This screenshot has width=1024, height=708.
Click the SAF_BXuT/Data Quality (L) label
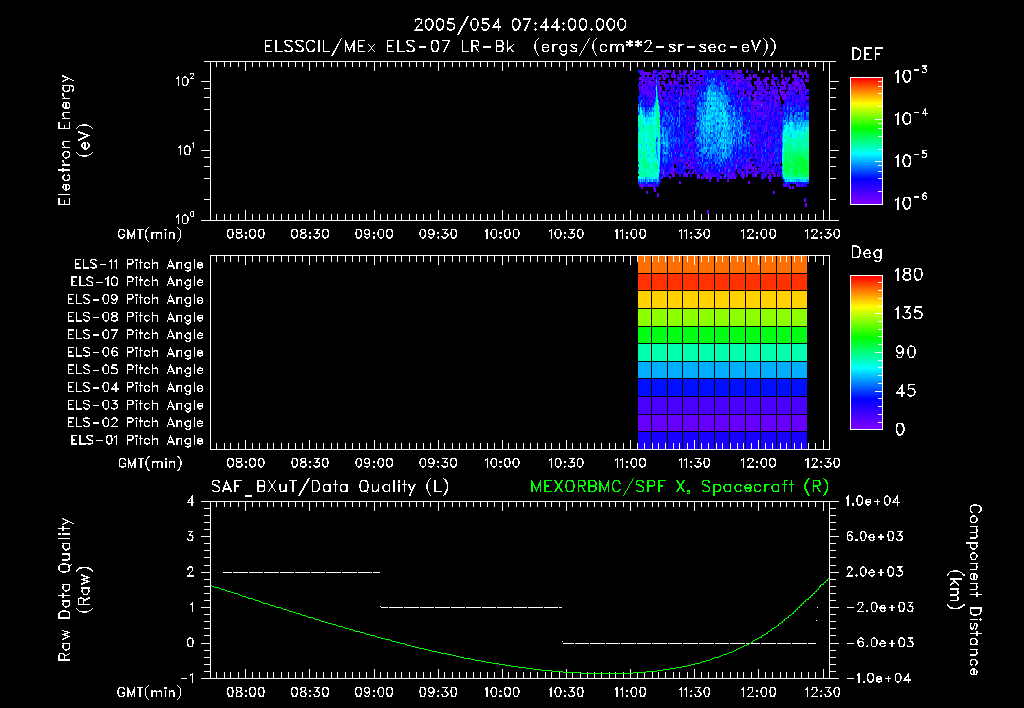pos(330,487)
